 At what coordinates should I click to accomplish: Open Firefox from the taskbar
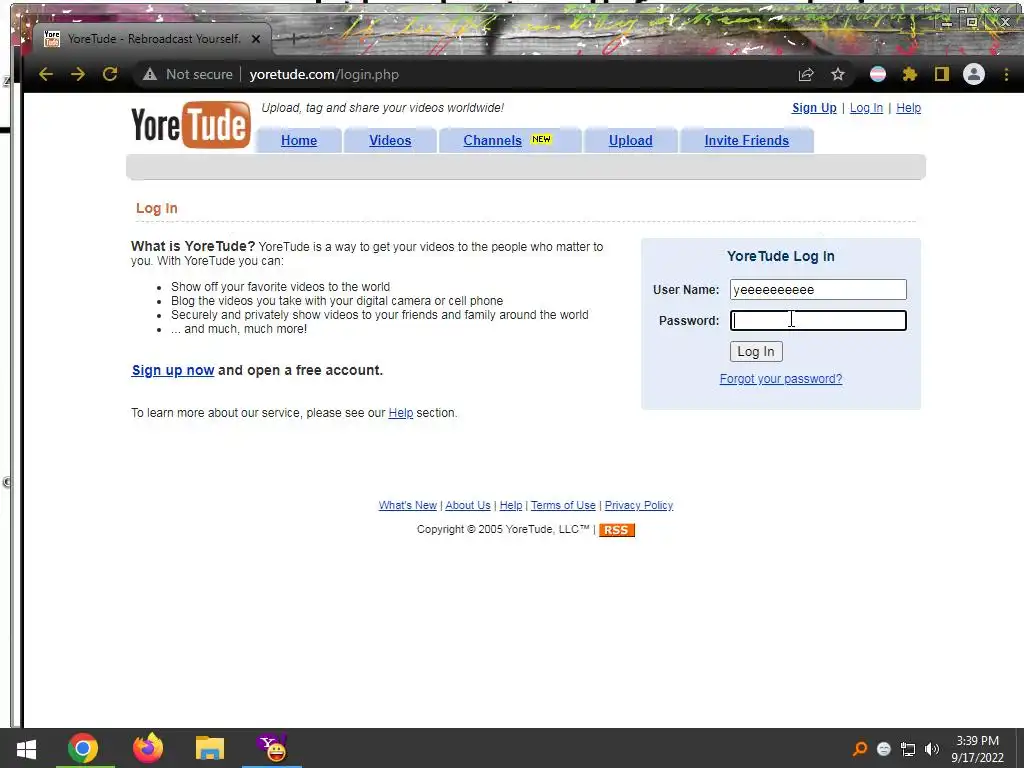(148, 748)
